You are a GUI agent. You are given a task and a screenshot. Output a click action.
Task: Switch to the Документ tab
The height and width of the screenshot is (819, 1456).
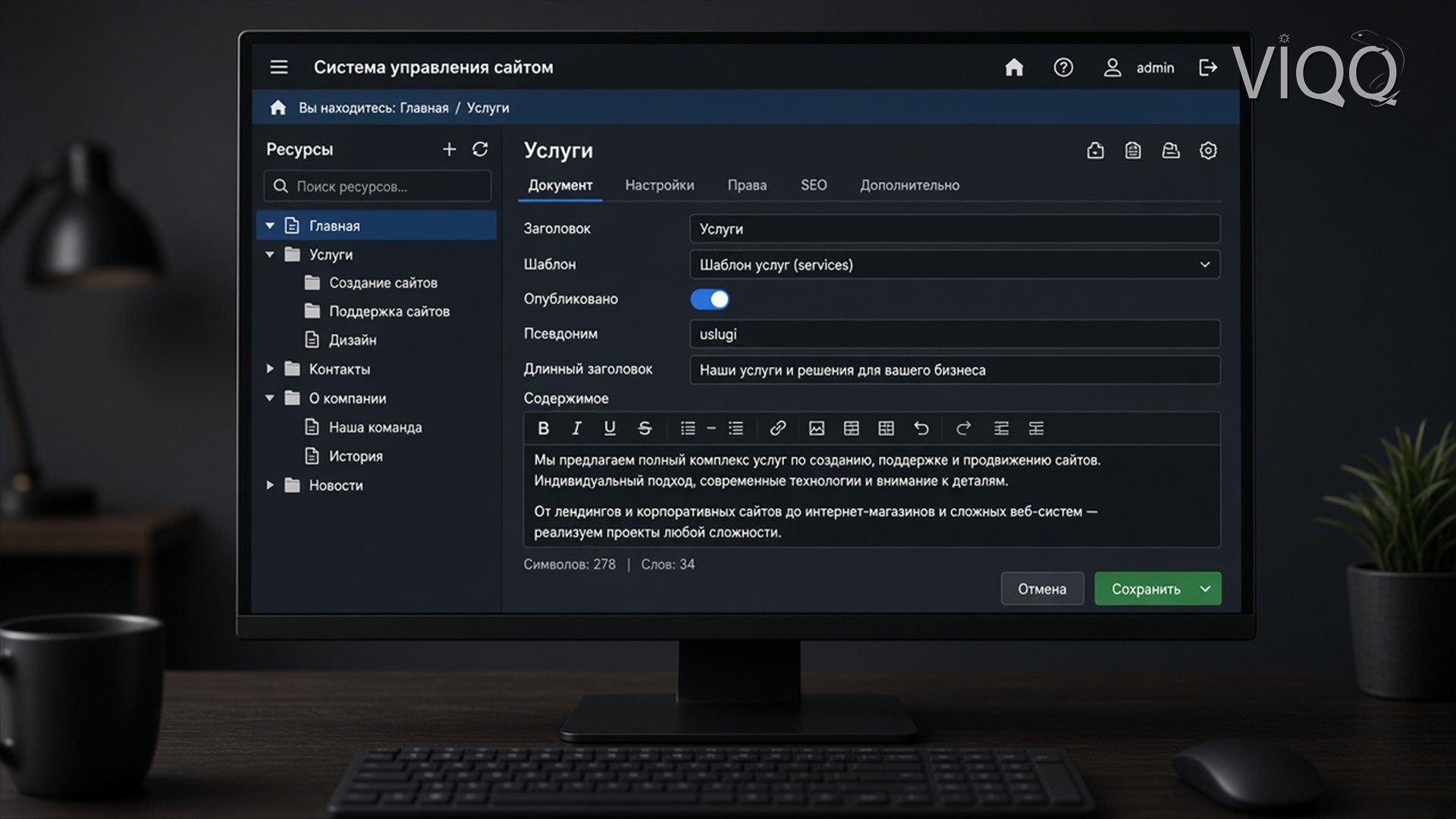(560, 185)
